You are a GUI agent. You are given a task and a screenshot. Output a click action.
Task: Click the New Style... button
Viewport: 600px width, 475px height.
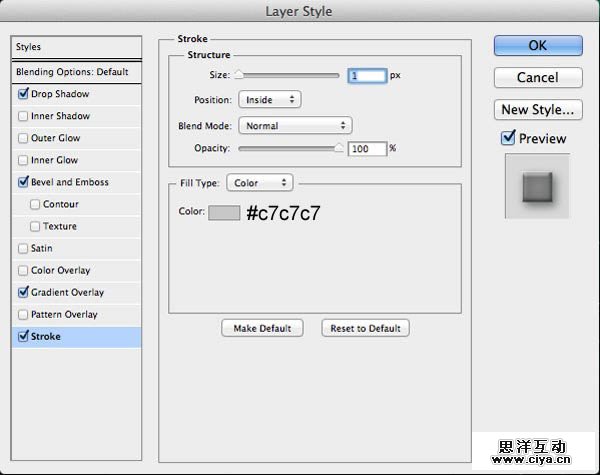537,109
